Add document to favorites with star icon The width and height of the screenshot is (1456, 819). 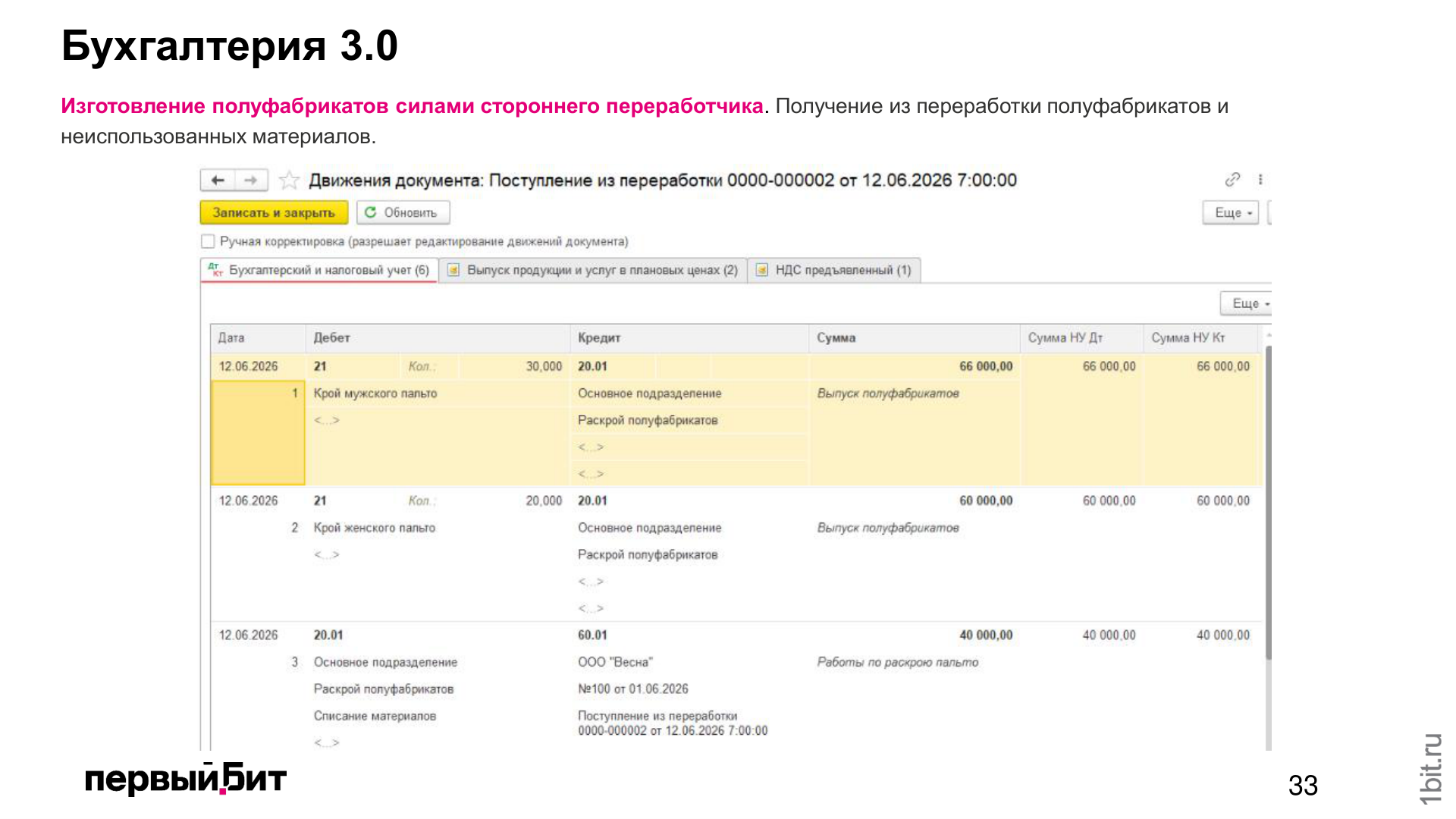[x=288, y=180]
